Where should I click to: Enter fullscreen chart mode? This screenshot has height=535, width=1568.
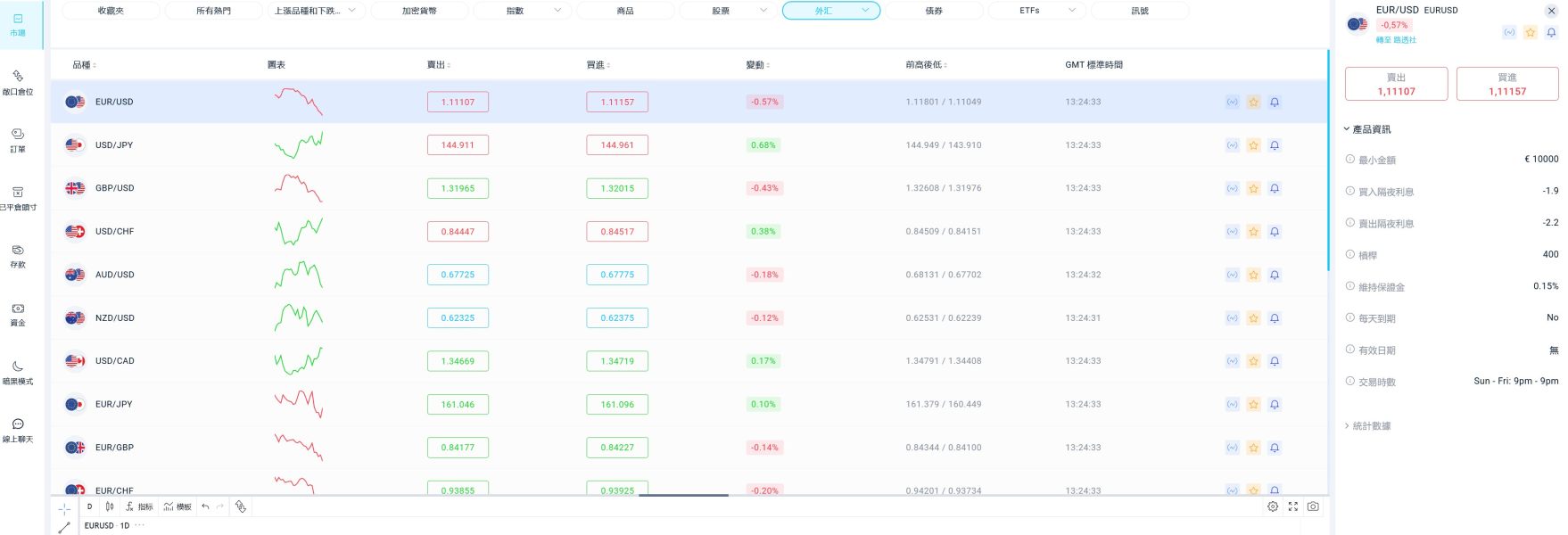click(x=1293, y=506)
